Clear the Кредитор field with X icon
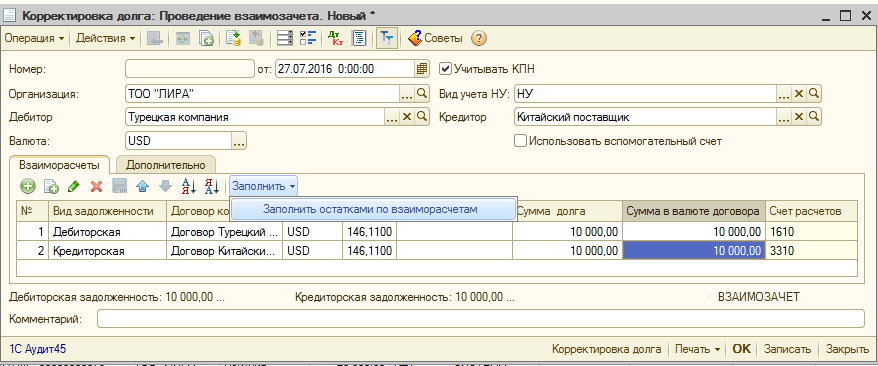Viewport: 878px width, 366px height. pyautogui.click(x=799, y=116)
